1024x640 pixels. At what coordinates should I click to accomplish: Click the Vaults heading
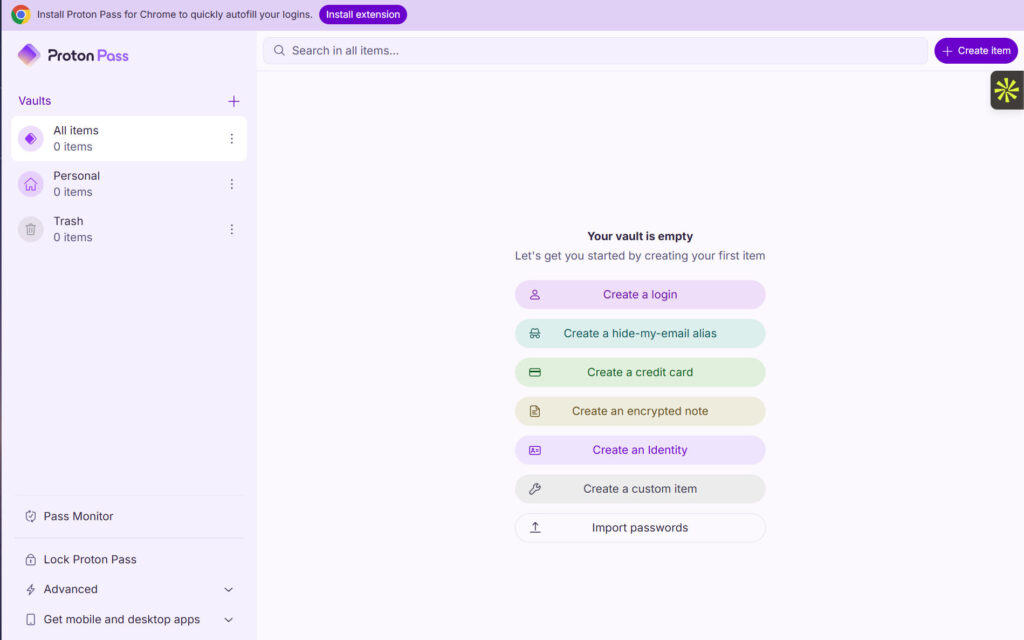tap(35, 101)
